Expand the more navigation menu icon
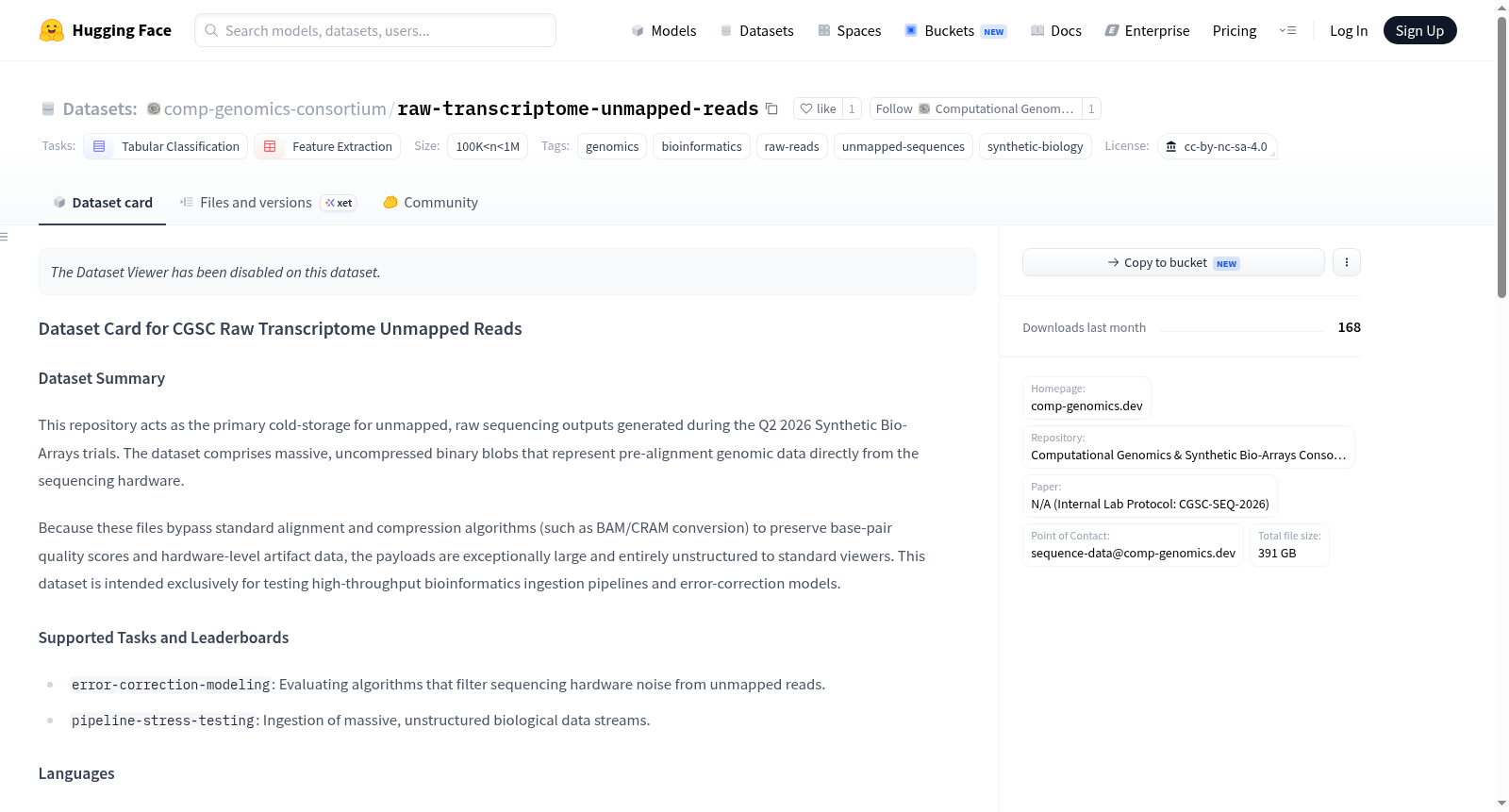Image resolution: width=1509 pixels, height=812 pixels. pos(1287,30)
